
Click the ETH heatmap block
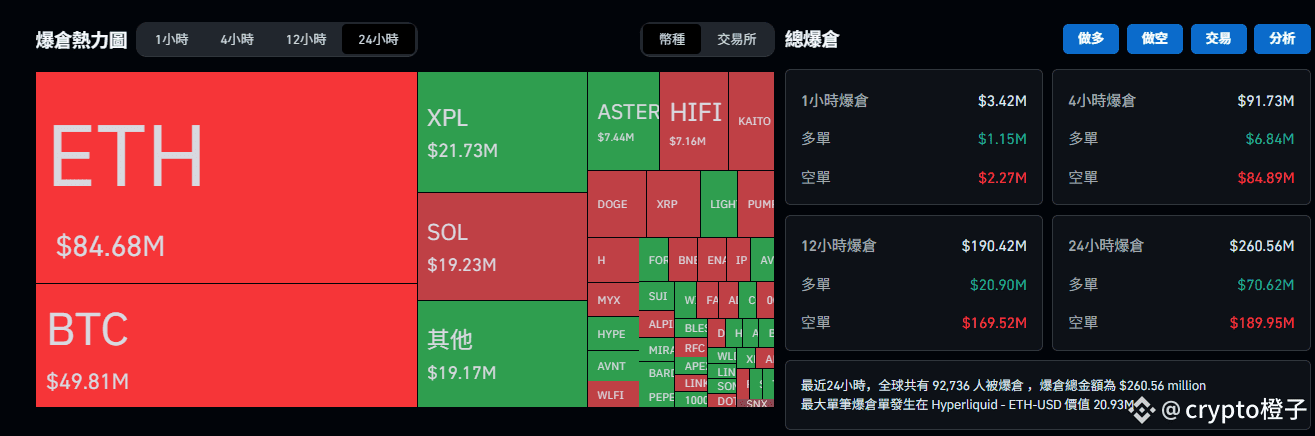[226, 177]
